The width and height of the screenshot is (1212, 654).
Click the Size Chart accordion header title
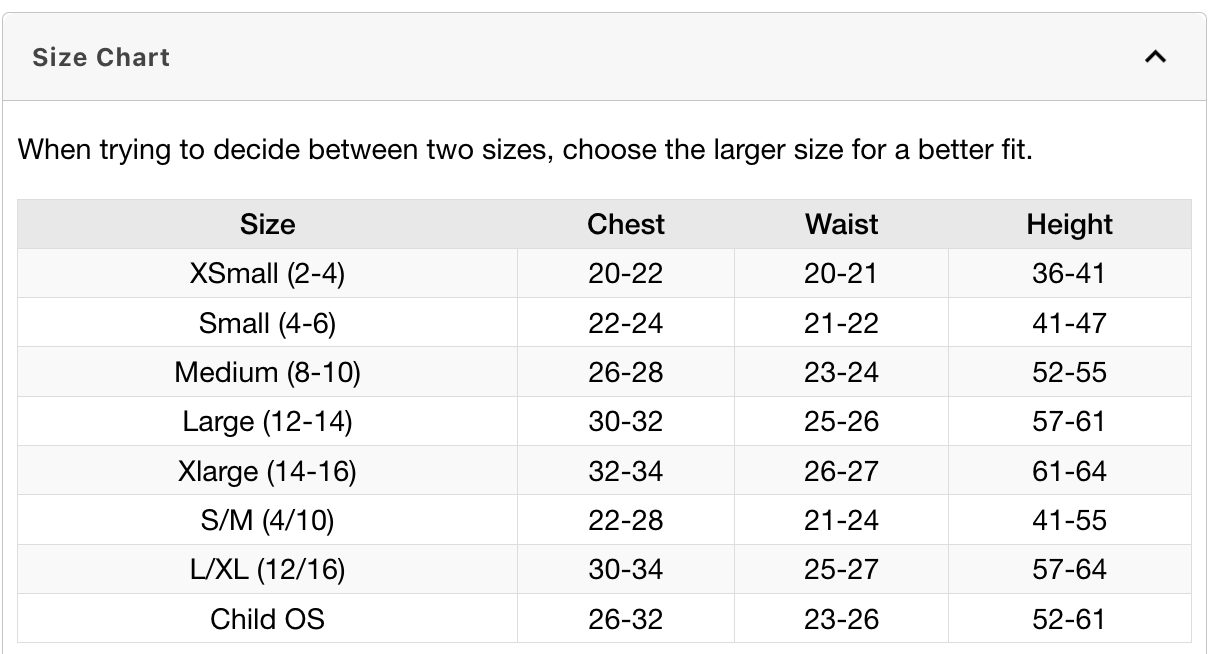coord(101,57)
